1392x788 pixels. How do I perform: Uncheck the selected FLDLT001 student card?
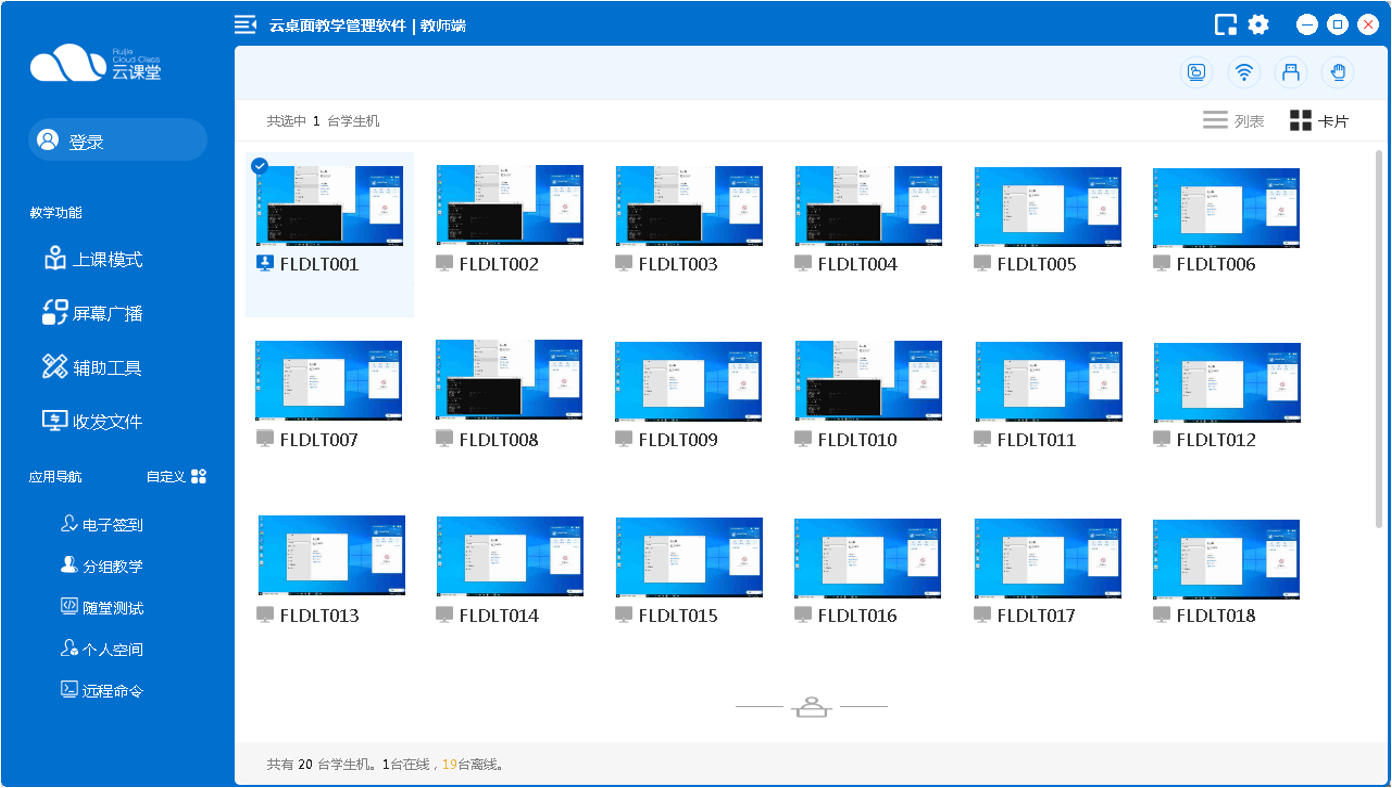coord(260,166)
